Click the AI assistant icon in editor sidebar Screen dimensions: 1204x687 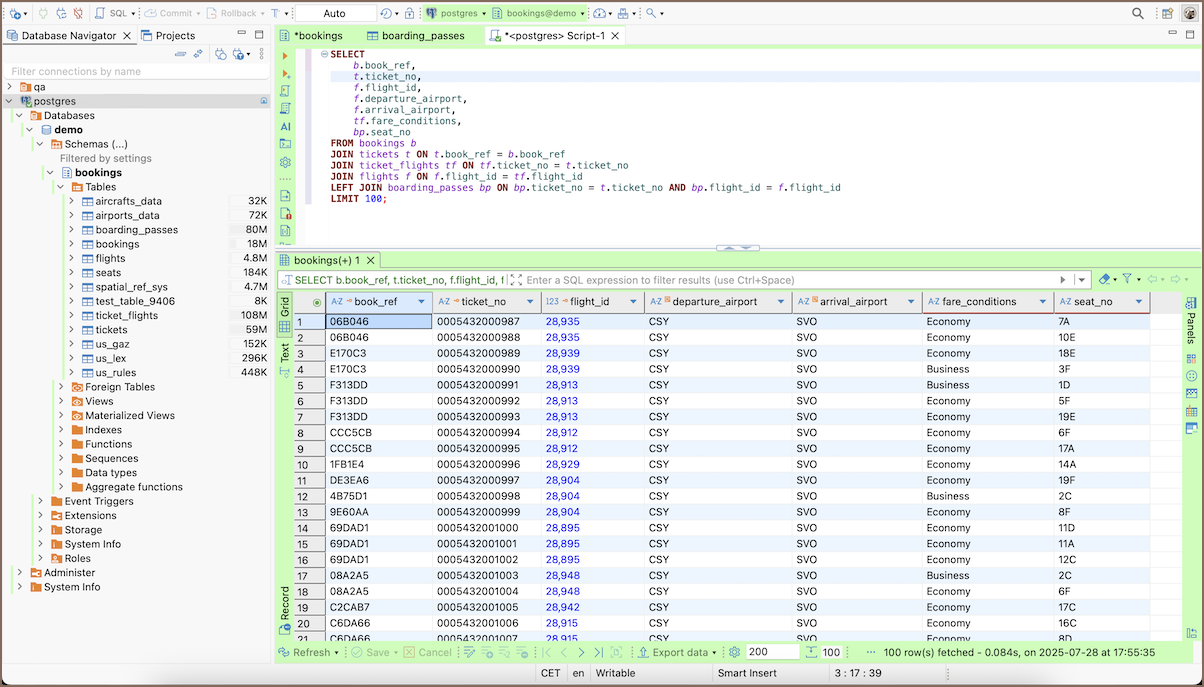(x=285, y=127)
